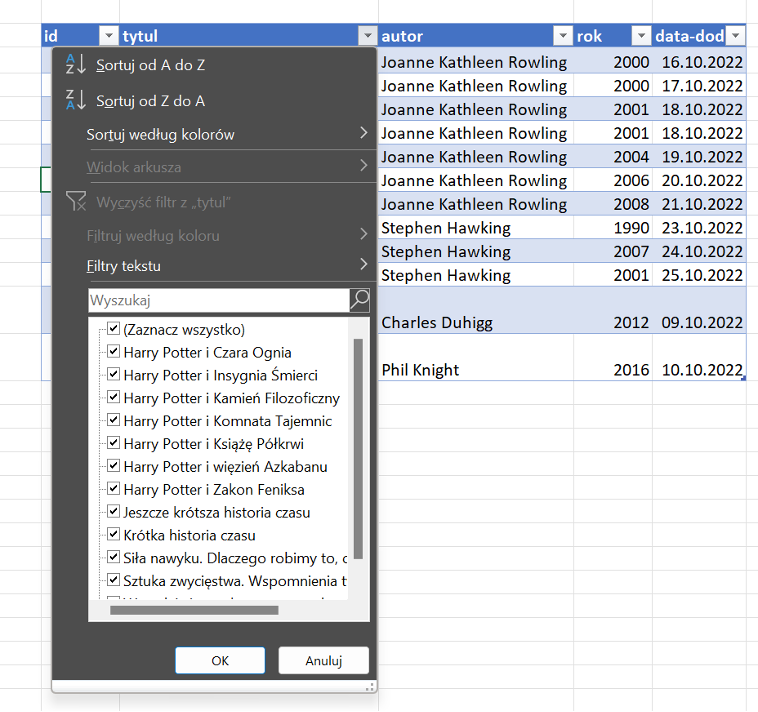Screen dimensions: 758x712
Task: Uncheck Harry Potter i Zakon Feniksa
Action: tap(114, 489)
